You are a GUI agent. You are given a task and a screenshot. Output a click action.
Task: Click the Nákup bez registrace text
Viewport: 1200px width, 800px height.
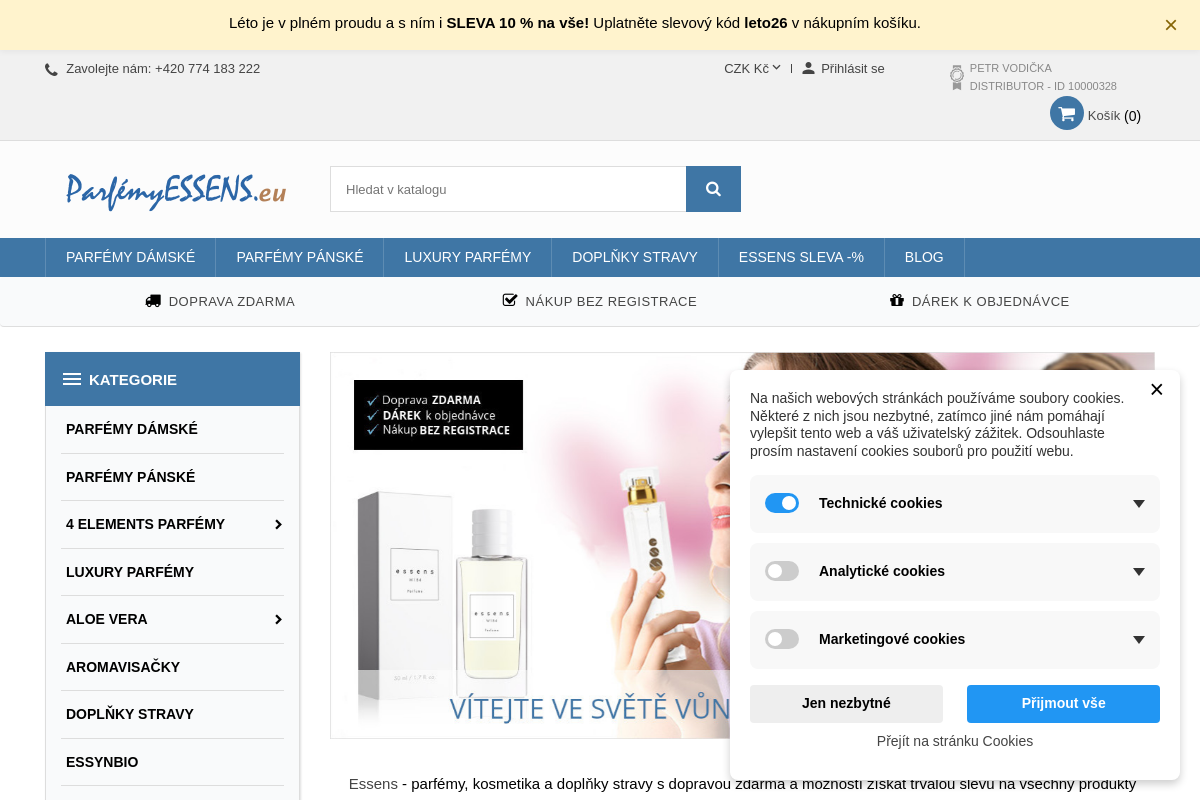(x=611, y=301)
